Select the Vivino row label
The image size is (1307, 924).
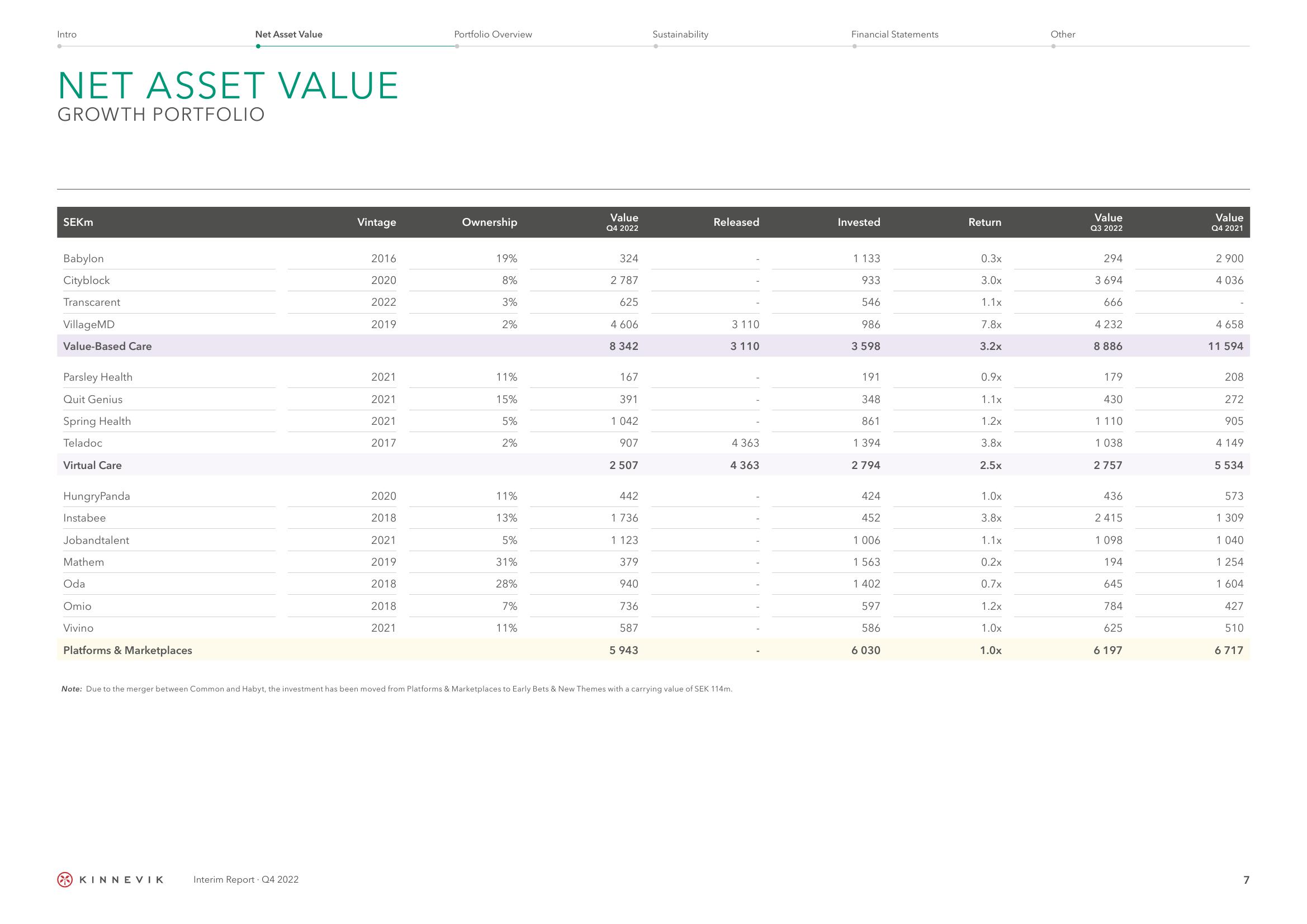click(79, 628)
